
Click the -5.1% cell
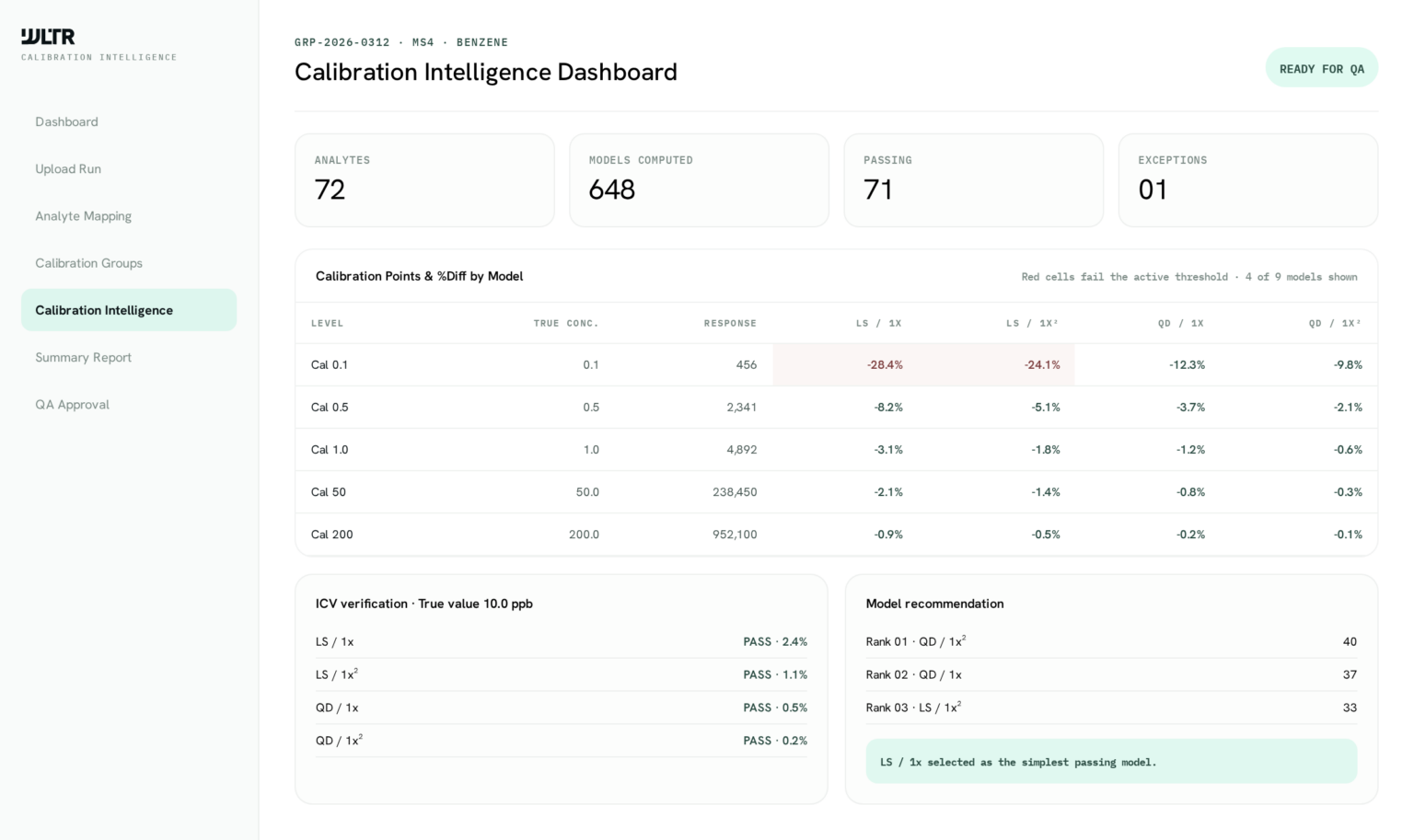click(1046, 407)
